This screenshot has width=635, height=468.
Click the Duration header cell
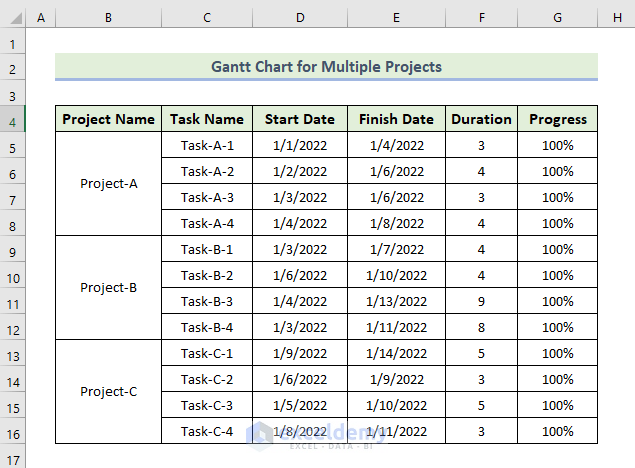pos(481,120)
